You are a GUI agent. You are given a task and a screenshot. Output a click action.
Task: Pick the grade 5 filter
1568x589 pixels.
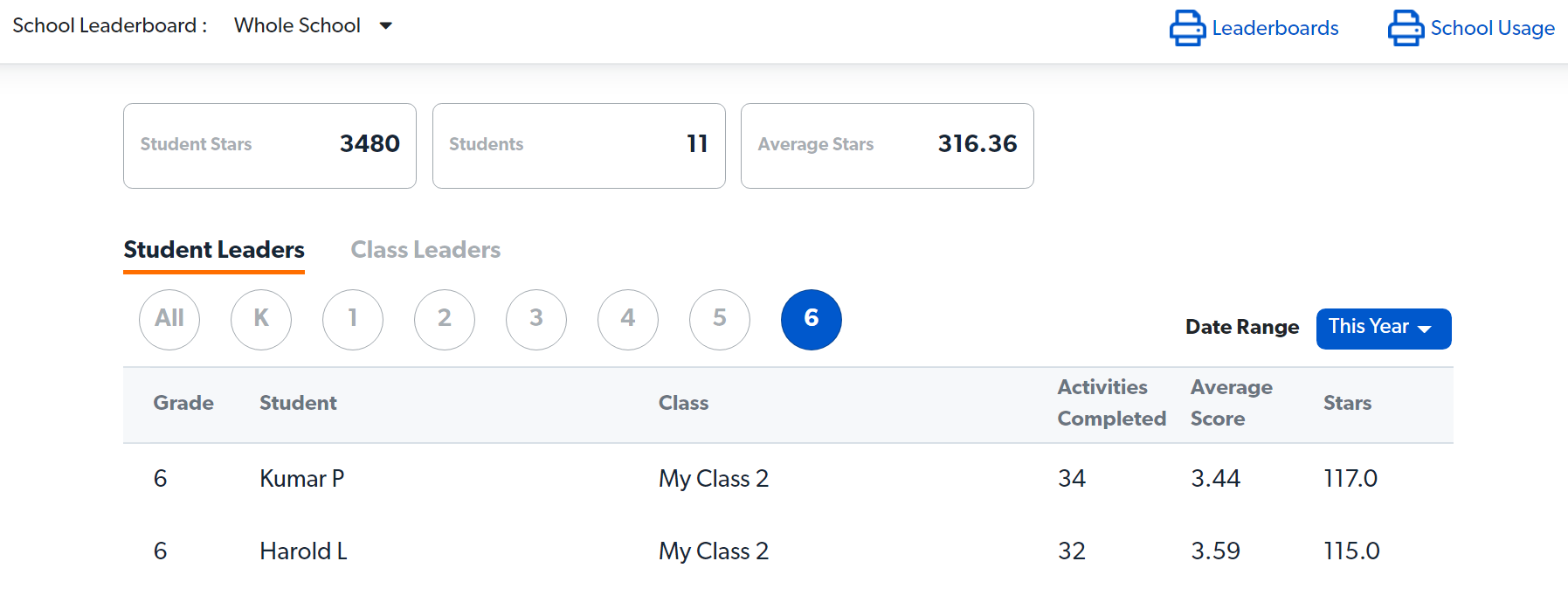click(x=720, y=319)
